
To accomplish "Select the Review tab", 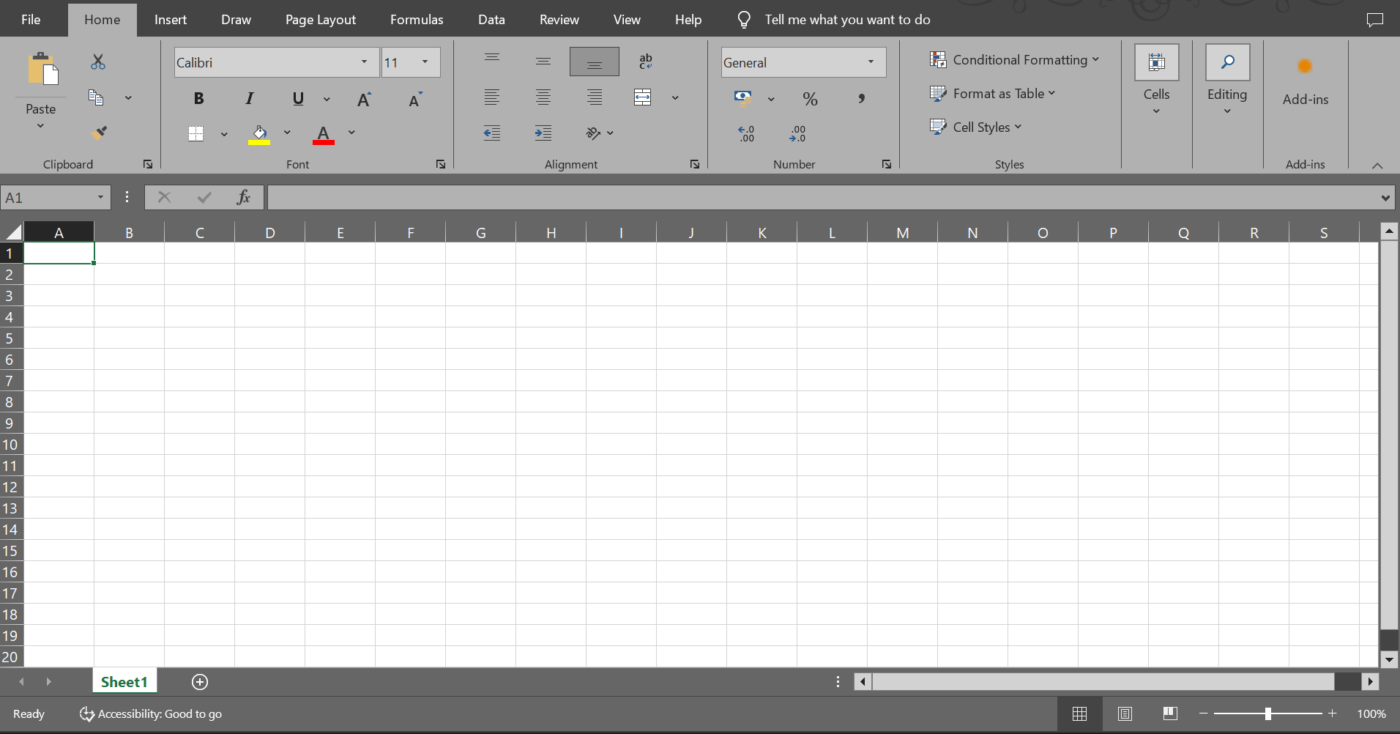I will click(559, 20).
